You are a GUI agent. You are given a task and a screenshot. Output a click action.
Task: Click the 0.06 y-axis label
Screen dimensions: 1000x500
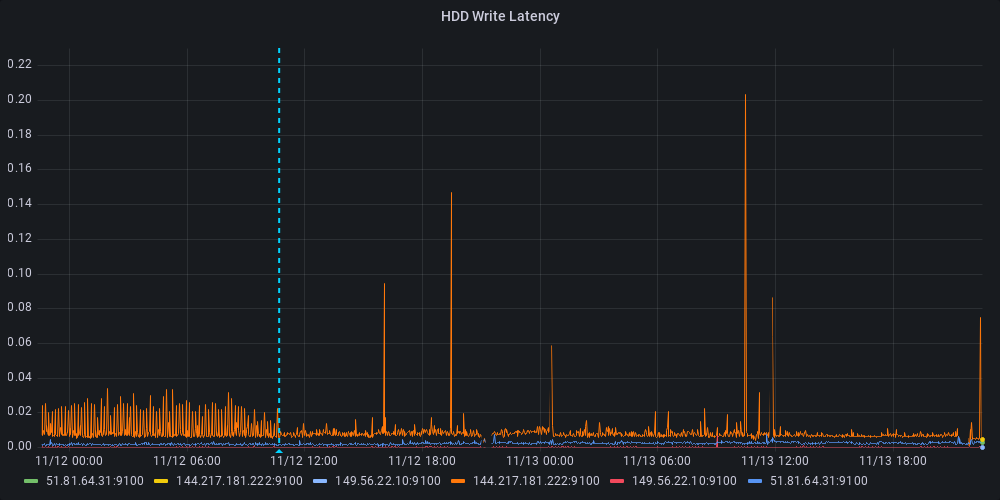(x=20, y=343)
